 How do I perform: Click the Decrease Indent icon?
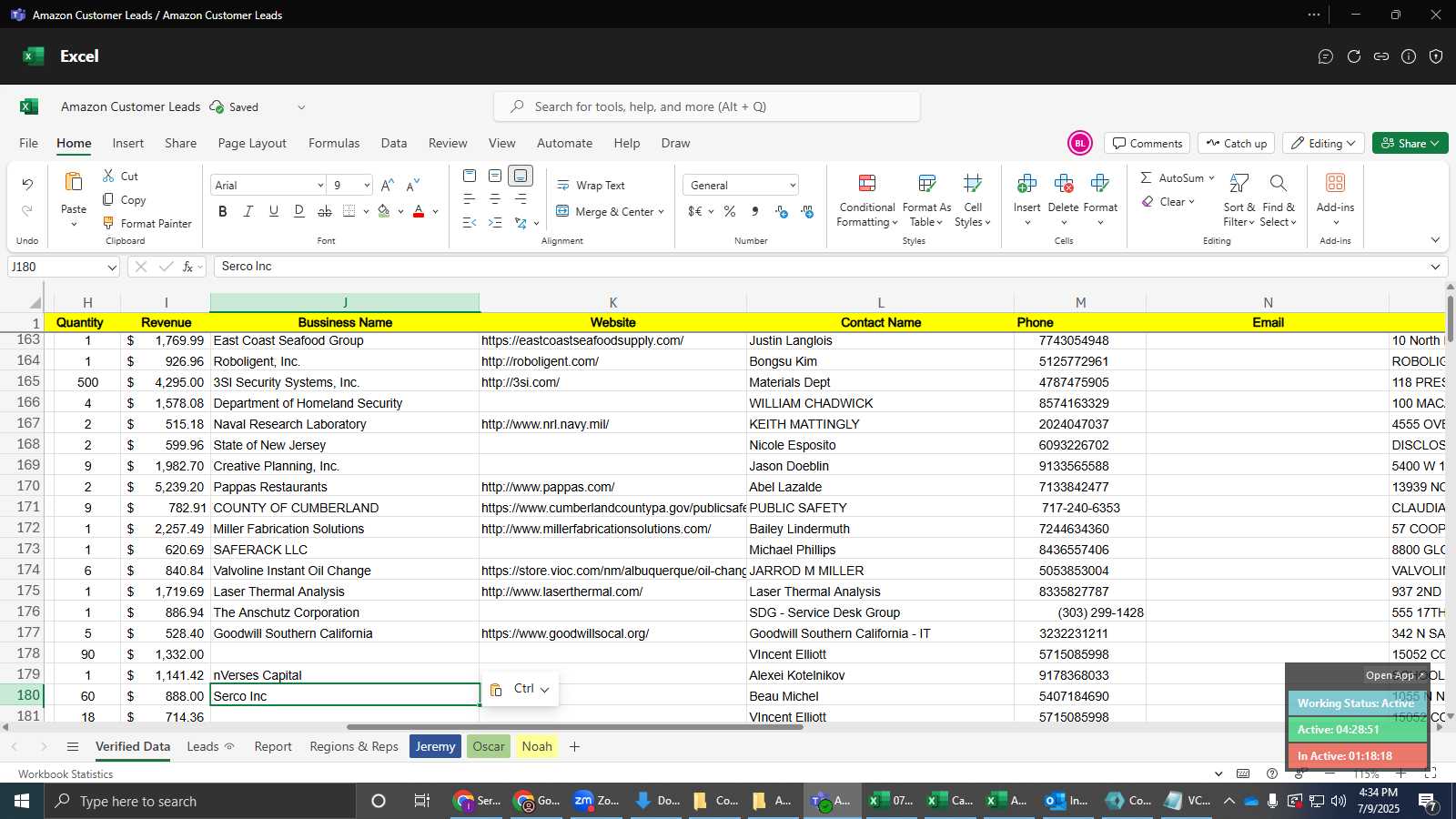pos(470,223)
